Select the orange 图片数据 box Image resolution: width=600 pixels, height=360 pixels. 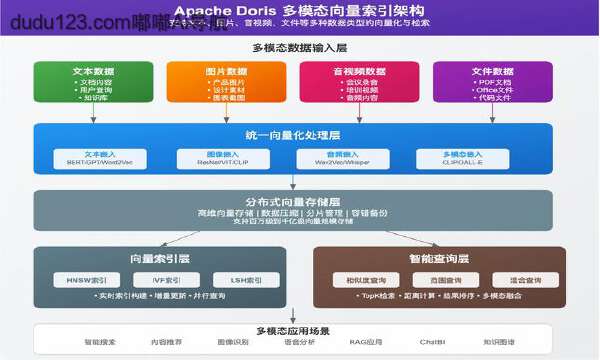pyautogui.click(x=226, y=82)
